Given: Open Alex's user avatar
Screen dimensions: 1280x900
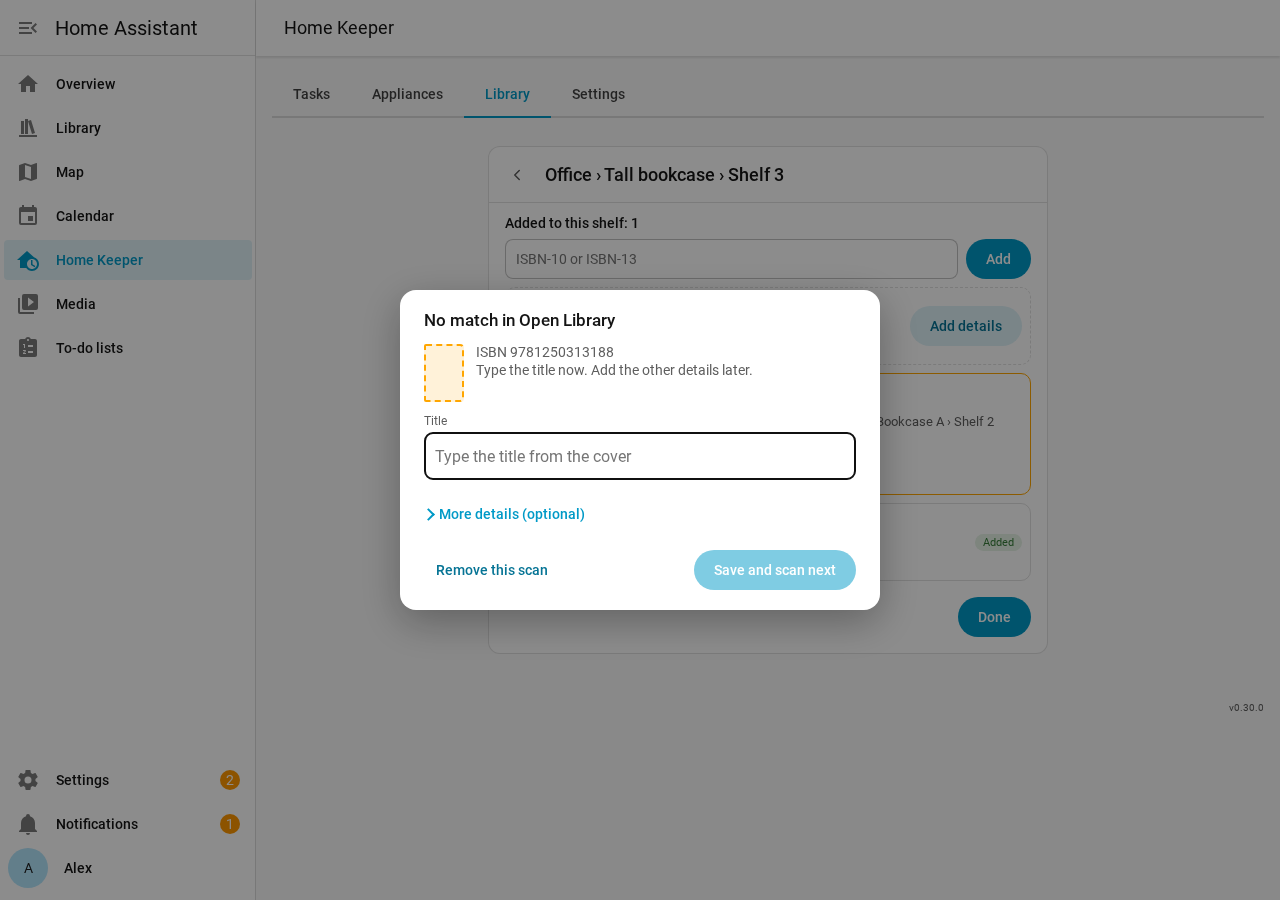Looking at the screenshot, I should (x=28, y=868).
